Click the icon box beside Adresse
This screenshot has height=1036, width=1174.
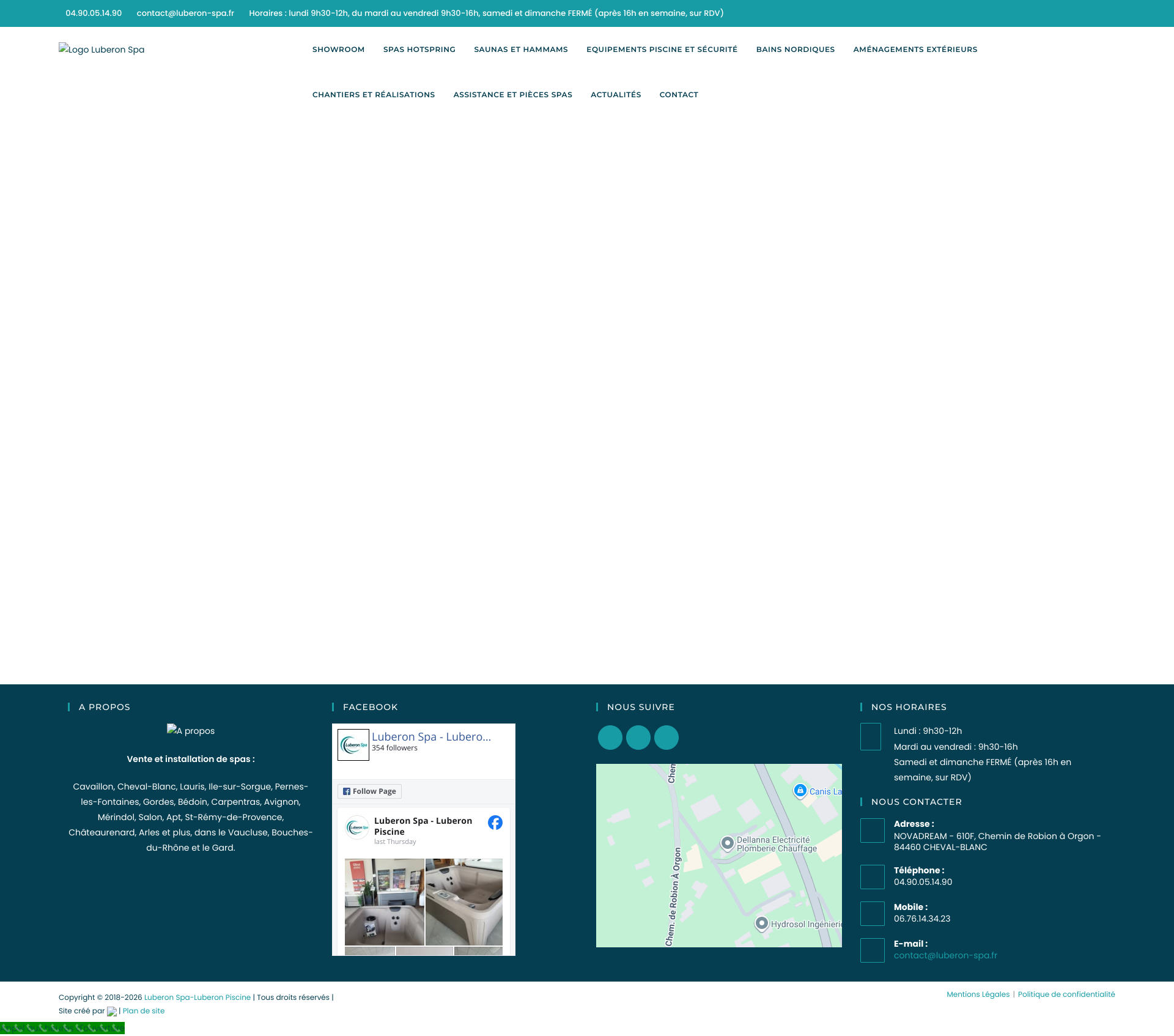(873, 831)
